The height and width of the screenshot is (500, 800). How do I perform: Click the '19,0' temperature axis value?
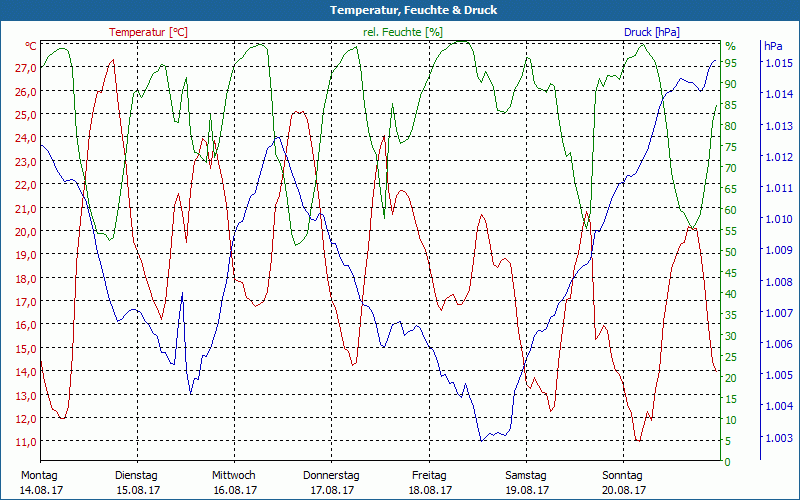(x=26, y=255)
